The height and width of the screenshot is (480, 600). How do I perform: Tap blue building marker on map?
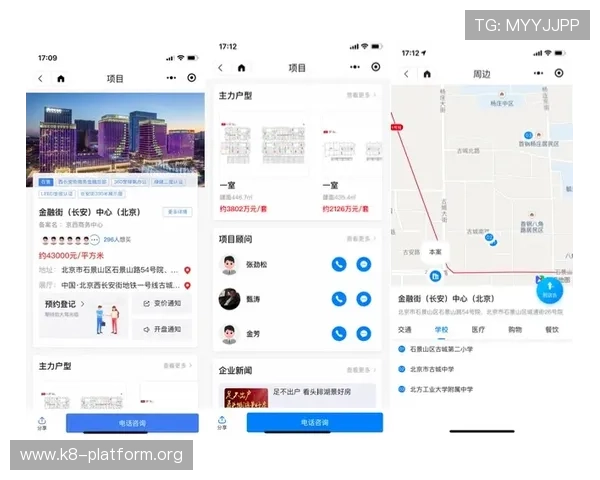pyautogui.click(x=435, y=276)
